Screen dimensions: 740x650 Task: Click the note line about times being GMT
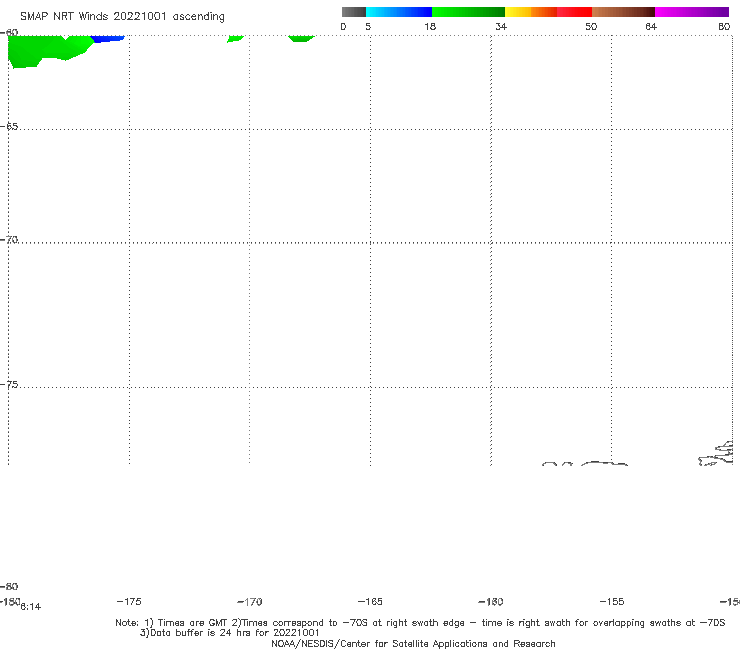pyautogui.click(x=420, y=623)
